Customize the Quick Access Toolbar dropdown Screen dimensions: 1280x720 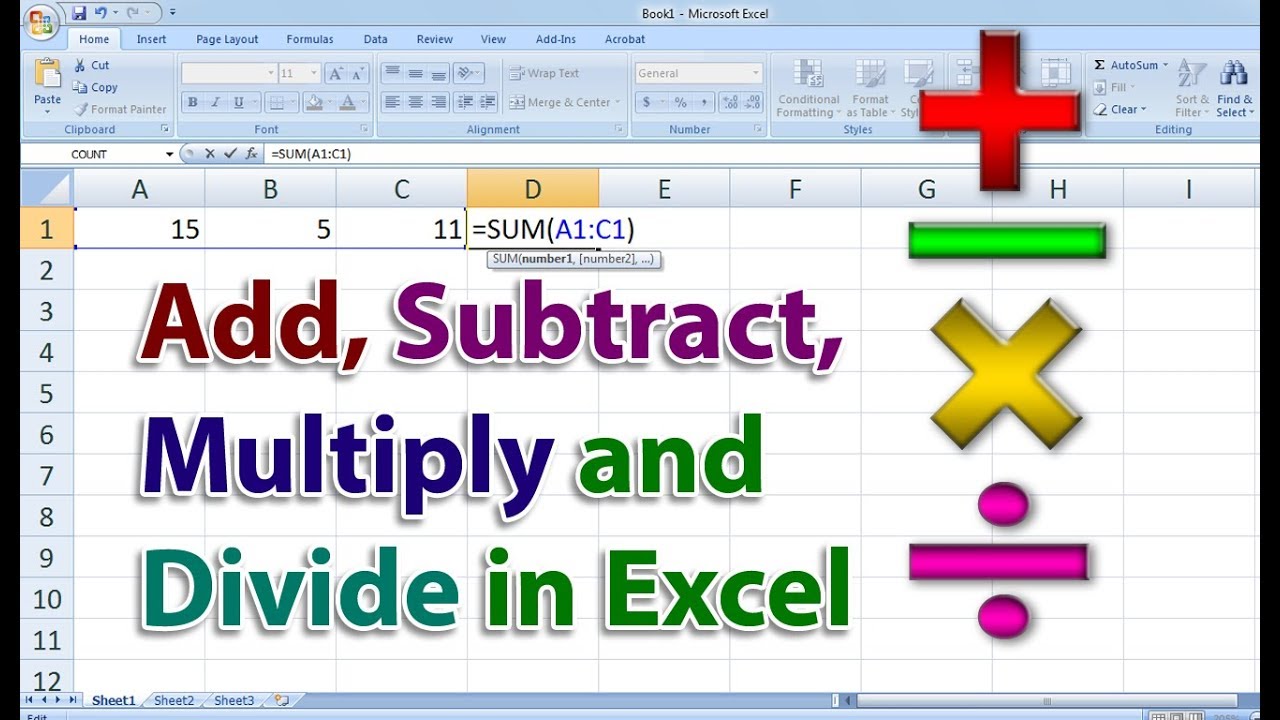click(x=173, y=13)
